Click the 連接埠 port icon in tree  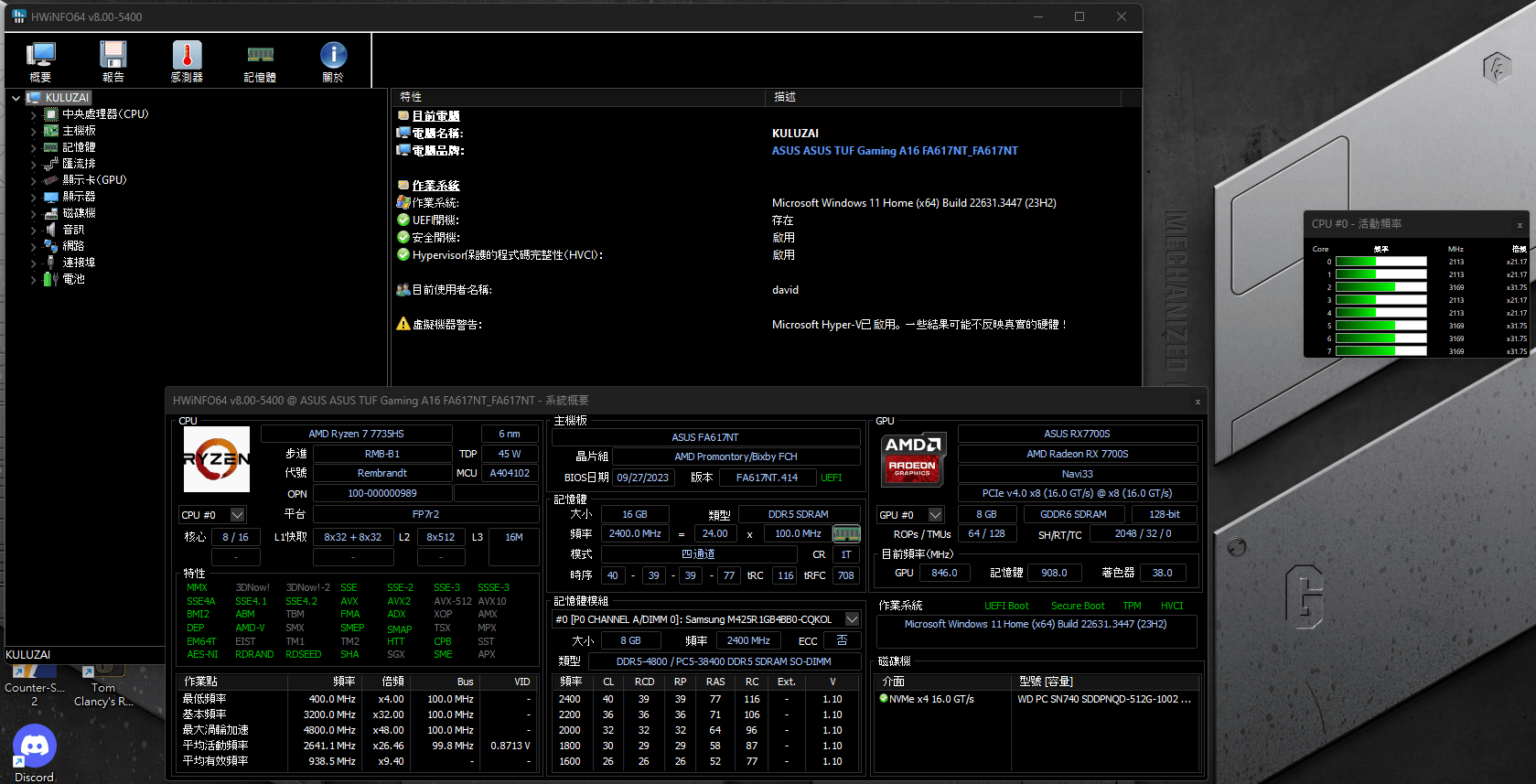pyautogui.click(x=51, y=263)
